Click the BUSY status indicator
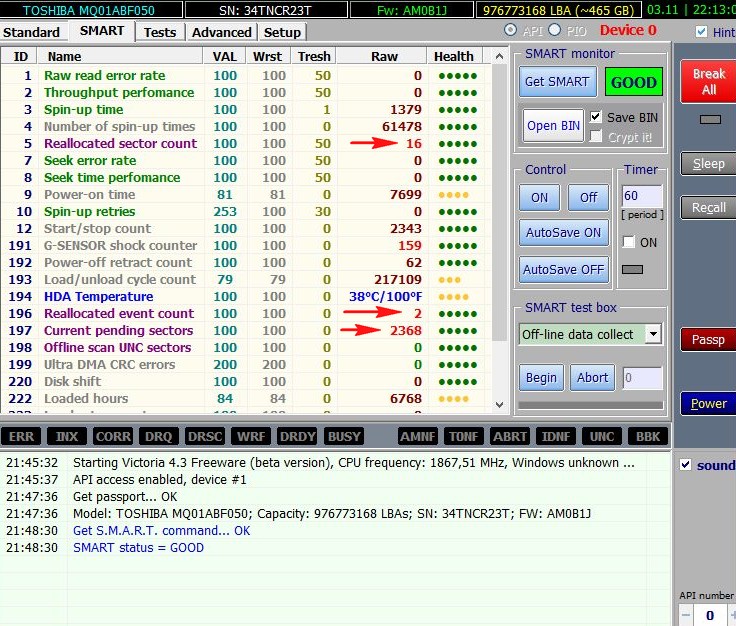736x626 pixels. [x=344, y=436]
